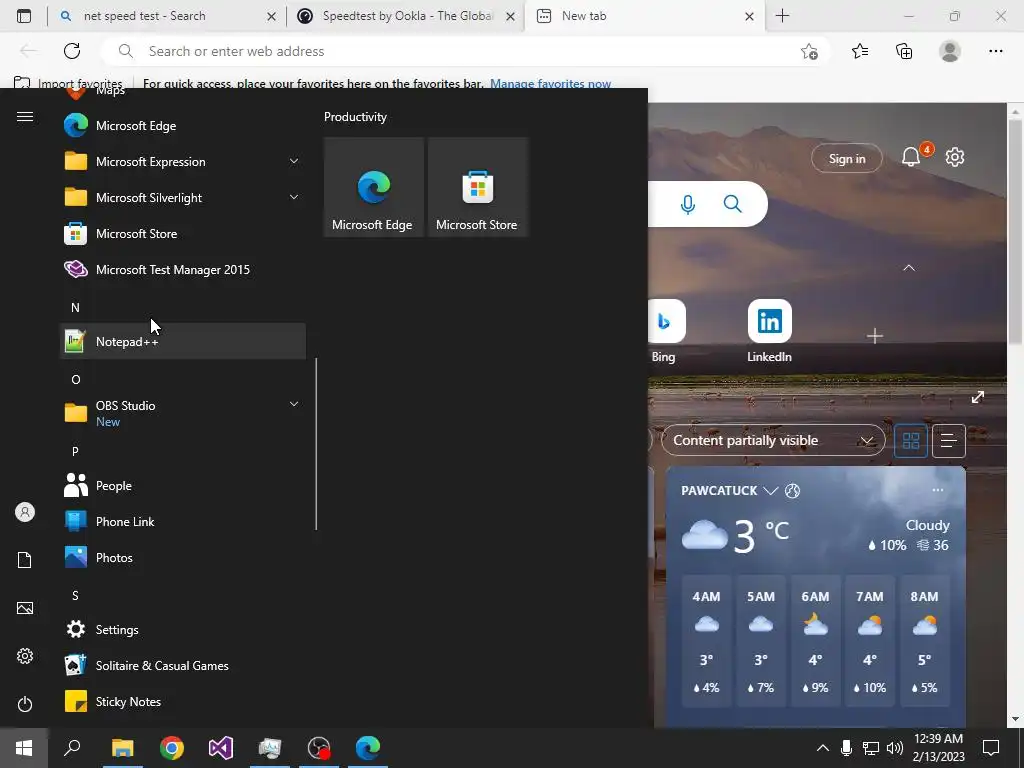Open the notifications bell
1024x768 pixels.
point(911,157)
